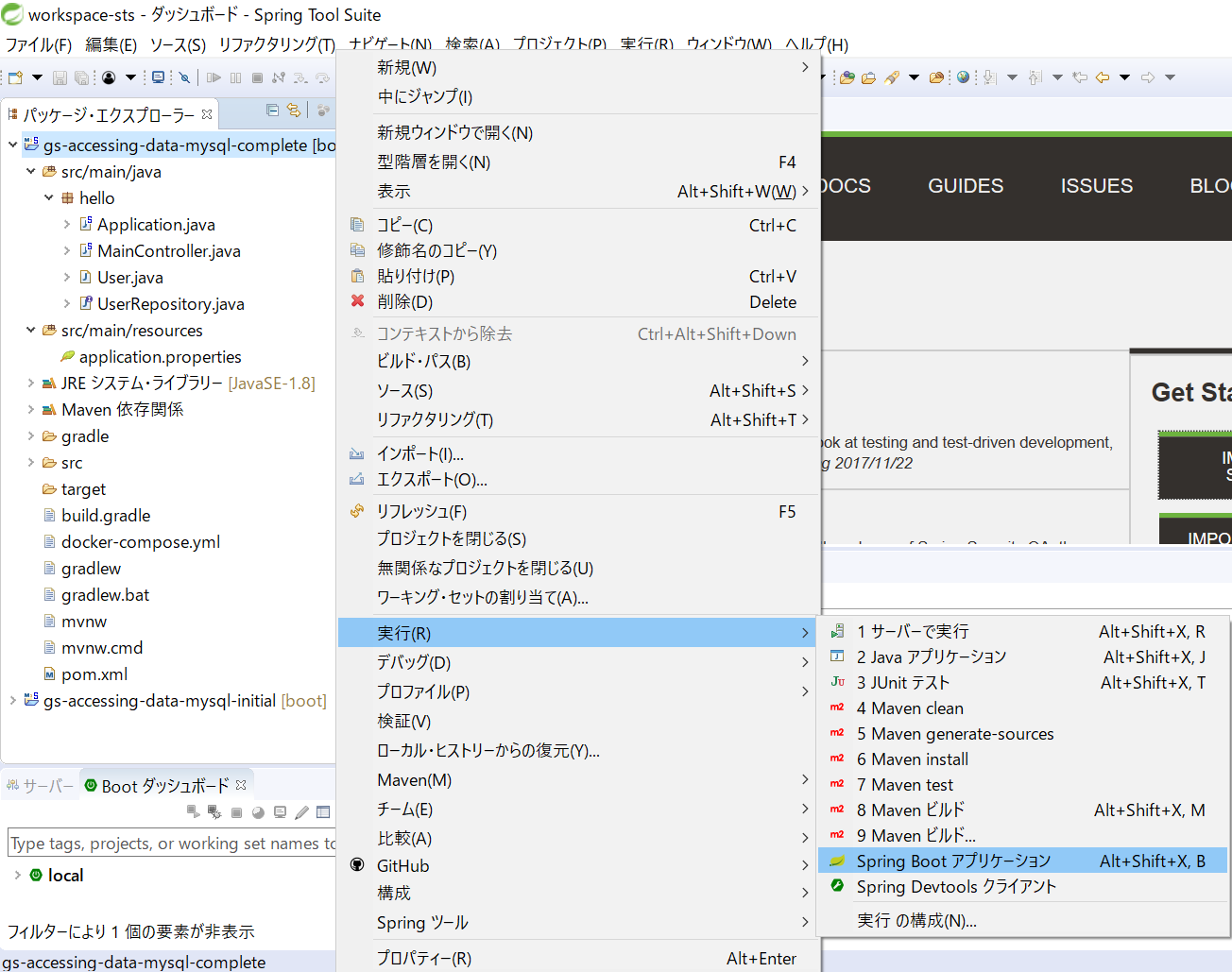
Task: Toggle Link with Editor in Package Explorer
Action: click(x=294, y=111)
